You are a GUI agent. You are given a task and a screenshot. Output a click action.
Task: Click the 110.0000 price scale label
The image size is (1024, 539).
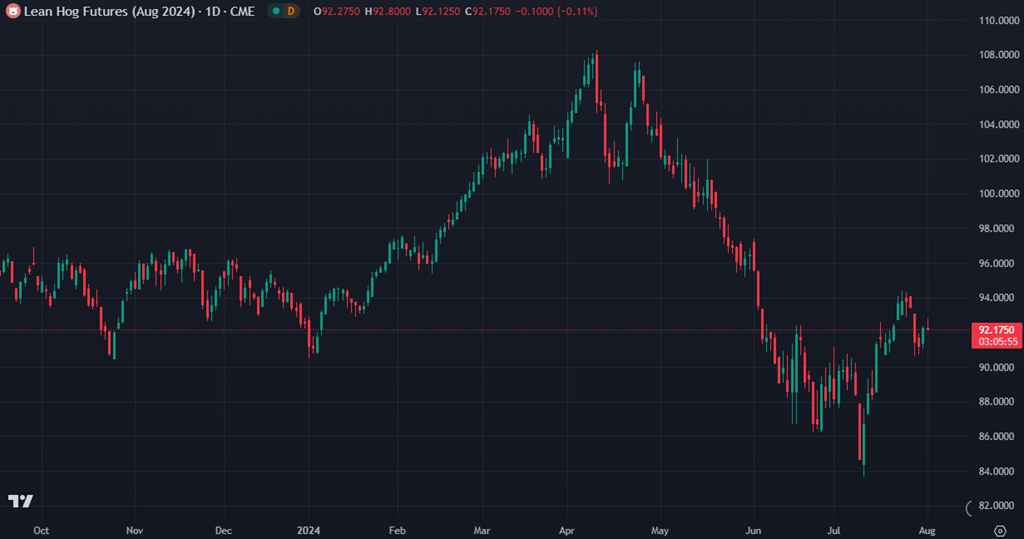tap(998, 20)
